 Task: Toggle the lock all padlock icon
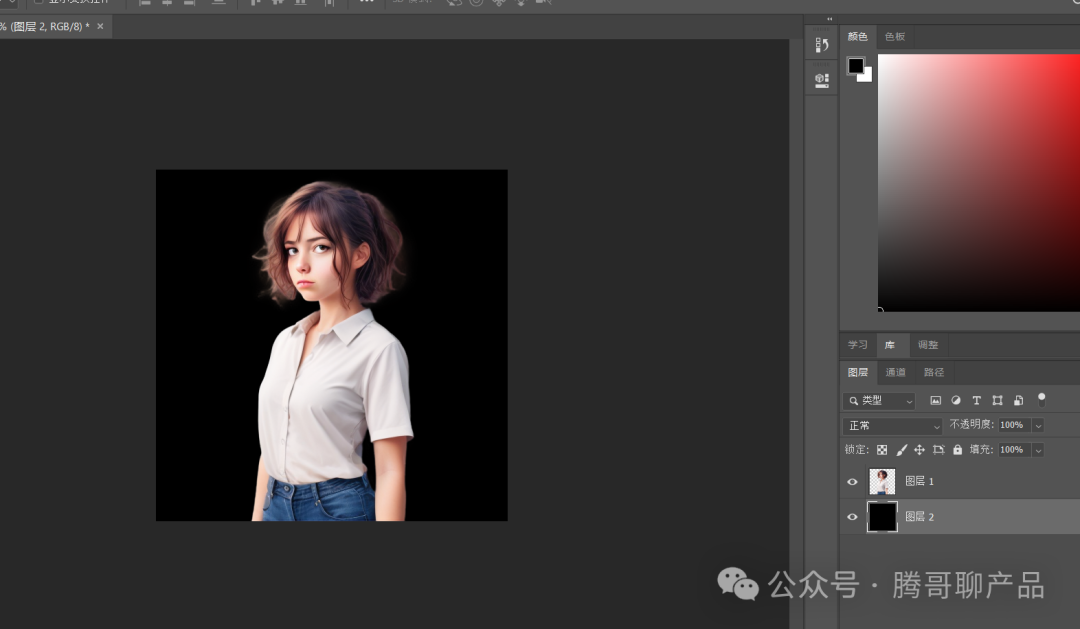point(957,450)
